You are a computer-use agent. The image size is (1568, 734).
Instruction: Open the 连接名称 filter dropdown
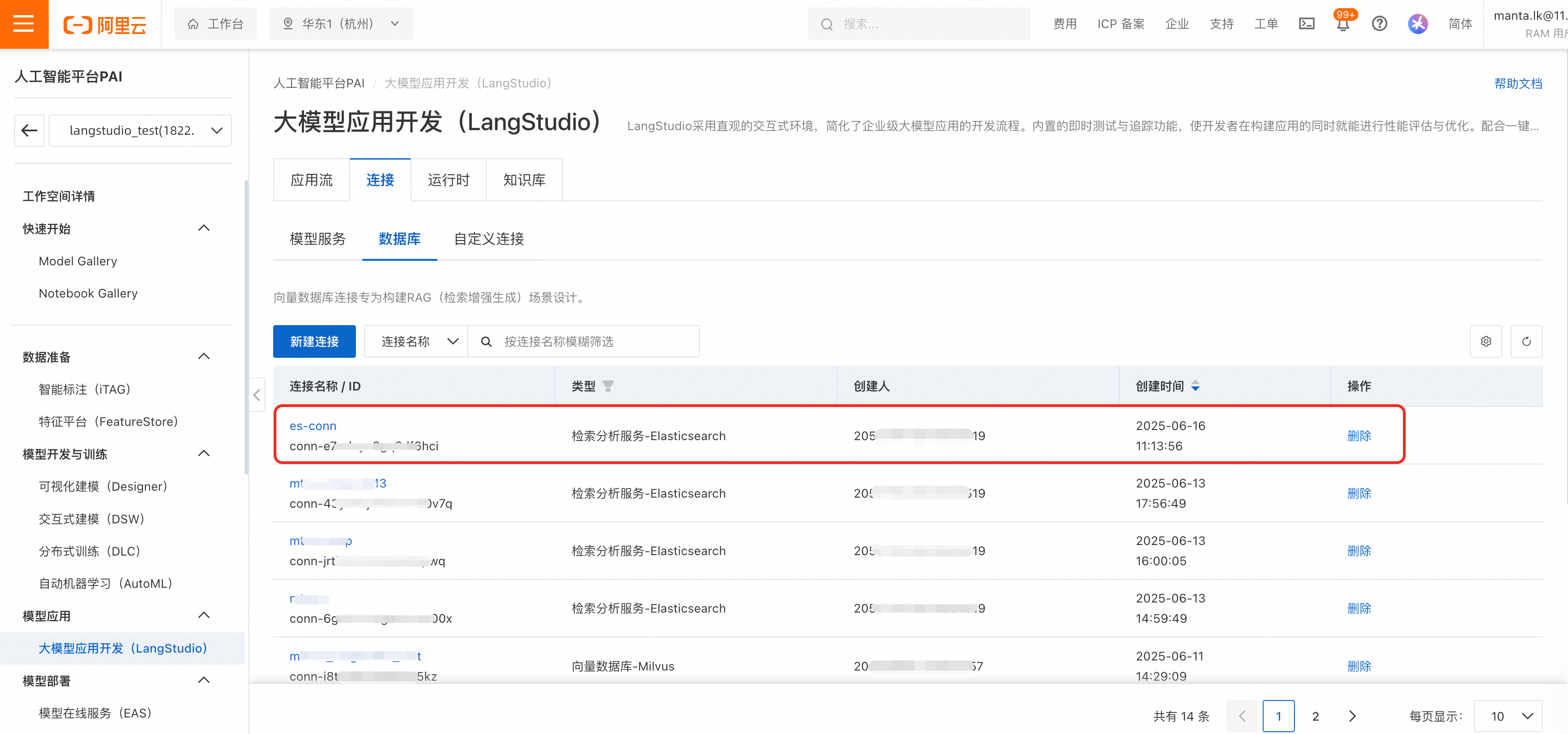[x=416, y=341]
